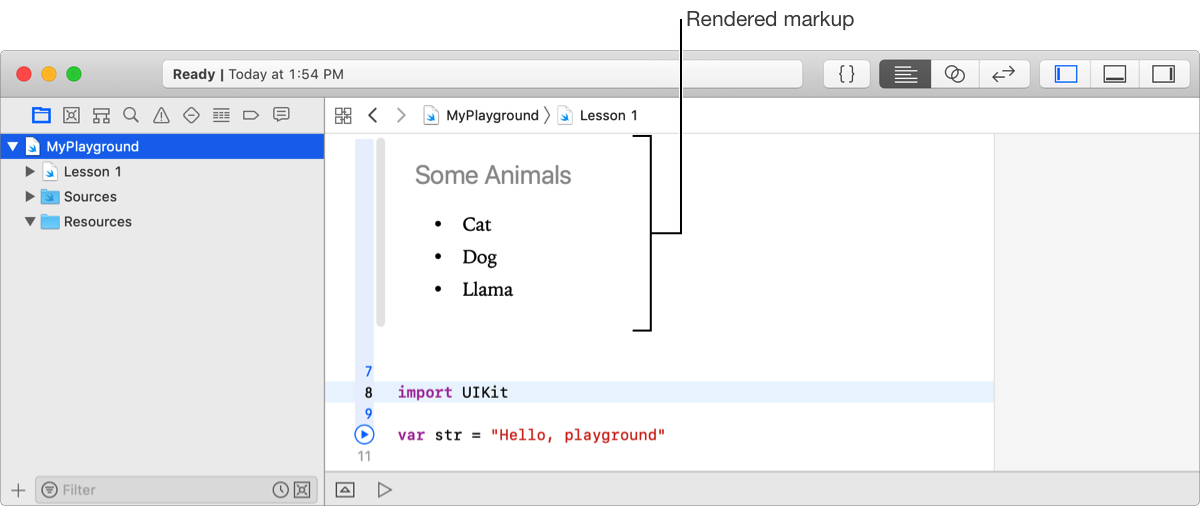Image resolution: width=1200 pixels, height=506 pixels.
Task: Click line number 8 in the gutter
Action: [x=368, y=393]
